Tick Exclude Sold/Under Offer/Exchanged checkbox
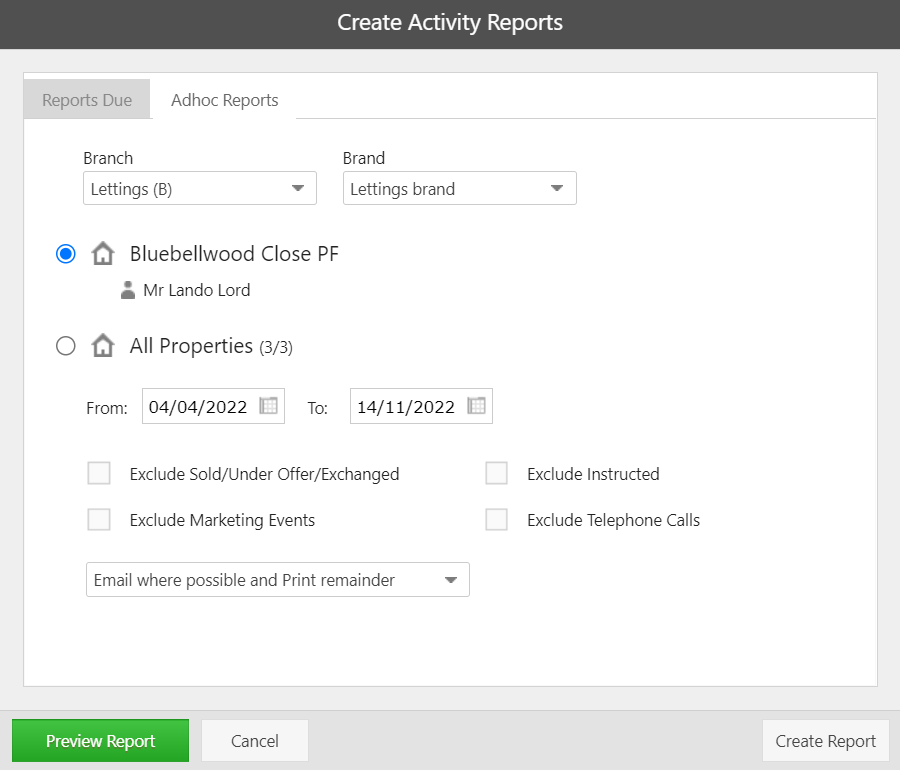900x770 pixels. point(99,473)
